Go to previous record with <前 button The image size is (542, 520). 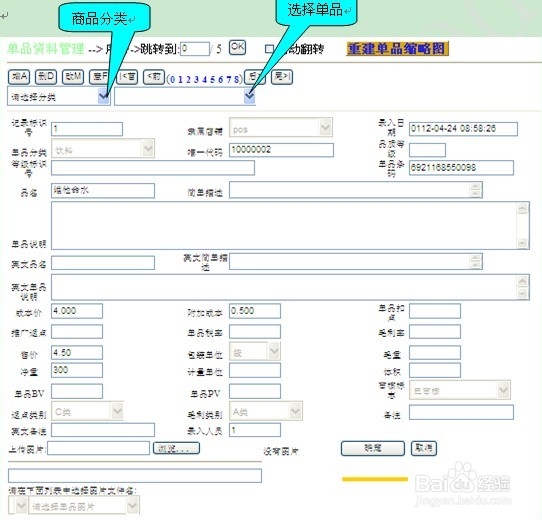154,77
